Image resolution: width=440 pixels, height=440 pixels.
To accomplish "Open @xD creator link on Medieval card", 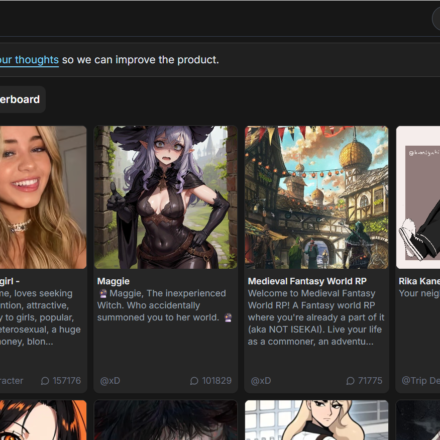I will [261, 381].
